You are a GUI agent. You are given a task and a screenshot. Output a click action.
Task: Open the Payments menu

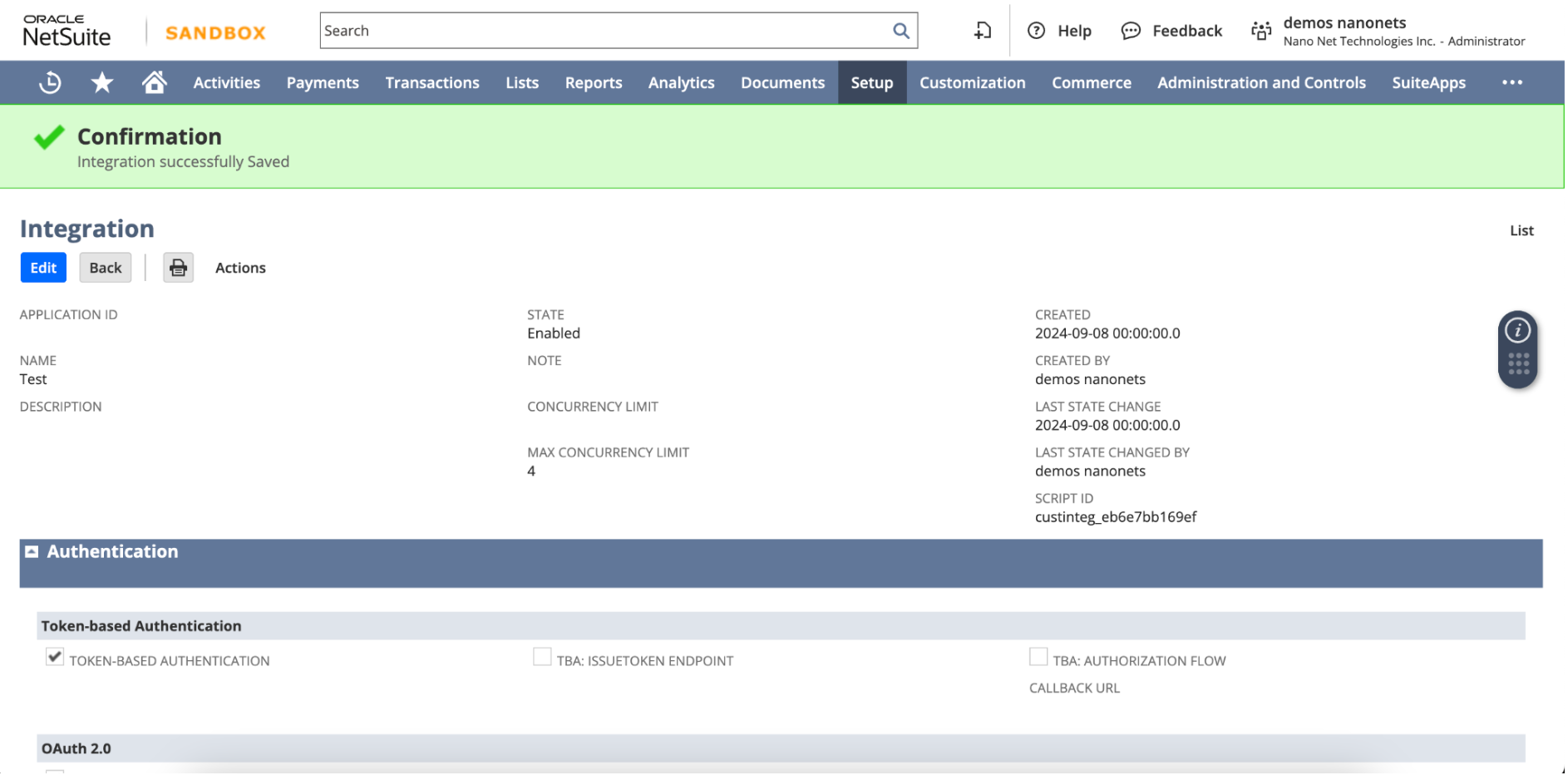[323, 82]
